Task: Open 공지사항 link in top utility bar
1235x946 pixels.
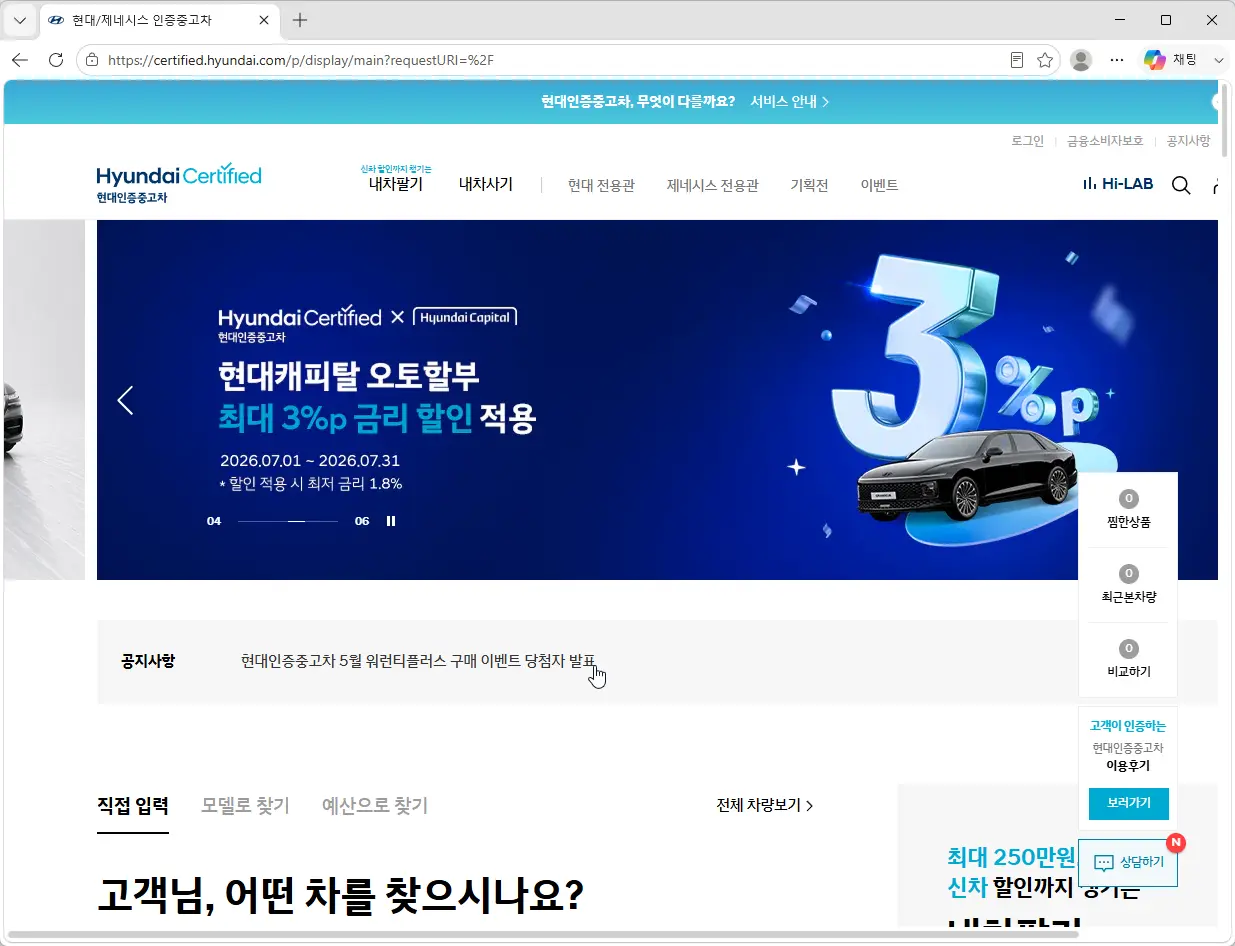Action: [1188, 141]
